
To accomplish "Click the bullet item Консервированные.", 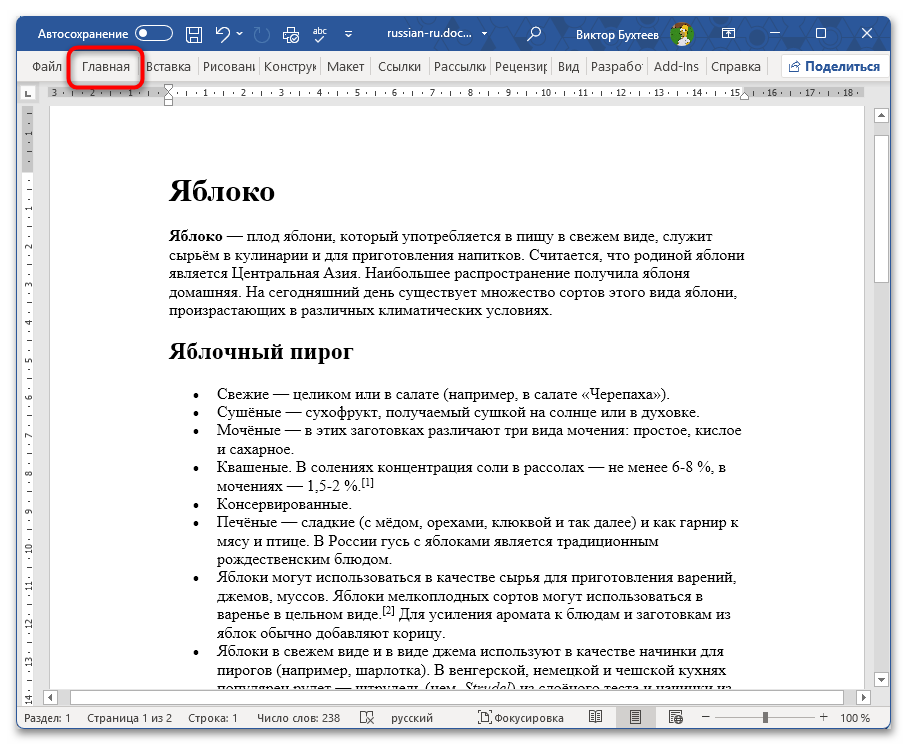I will click(x=284, y=504).
